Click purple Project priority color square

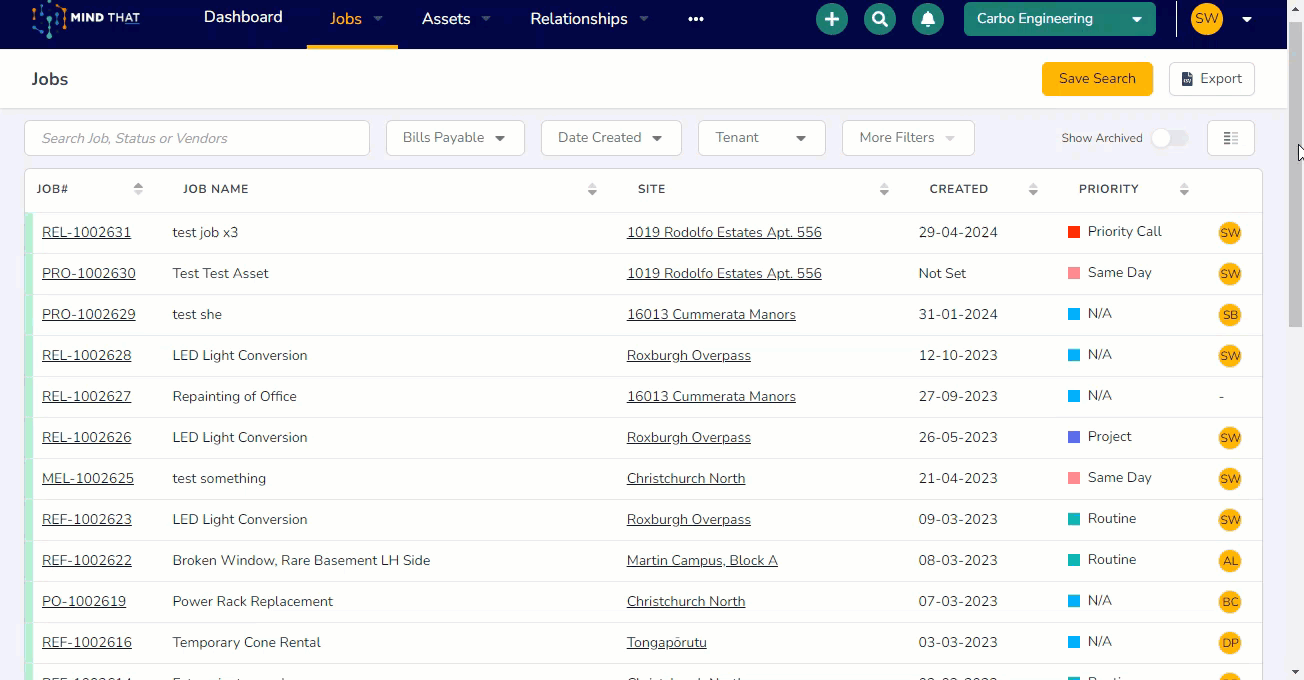pyautogui.click(x=1074, y=437)
